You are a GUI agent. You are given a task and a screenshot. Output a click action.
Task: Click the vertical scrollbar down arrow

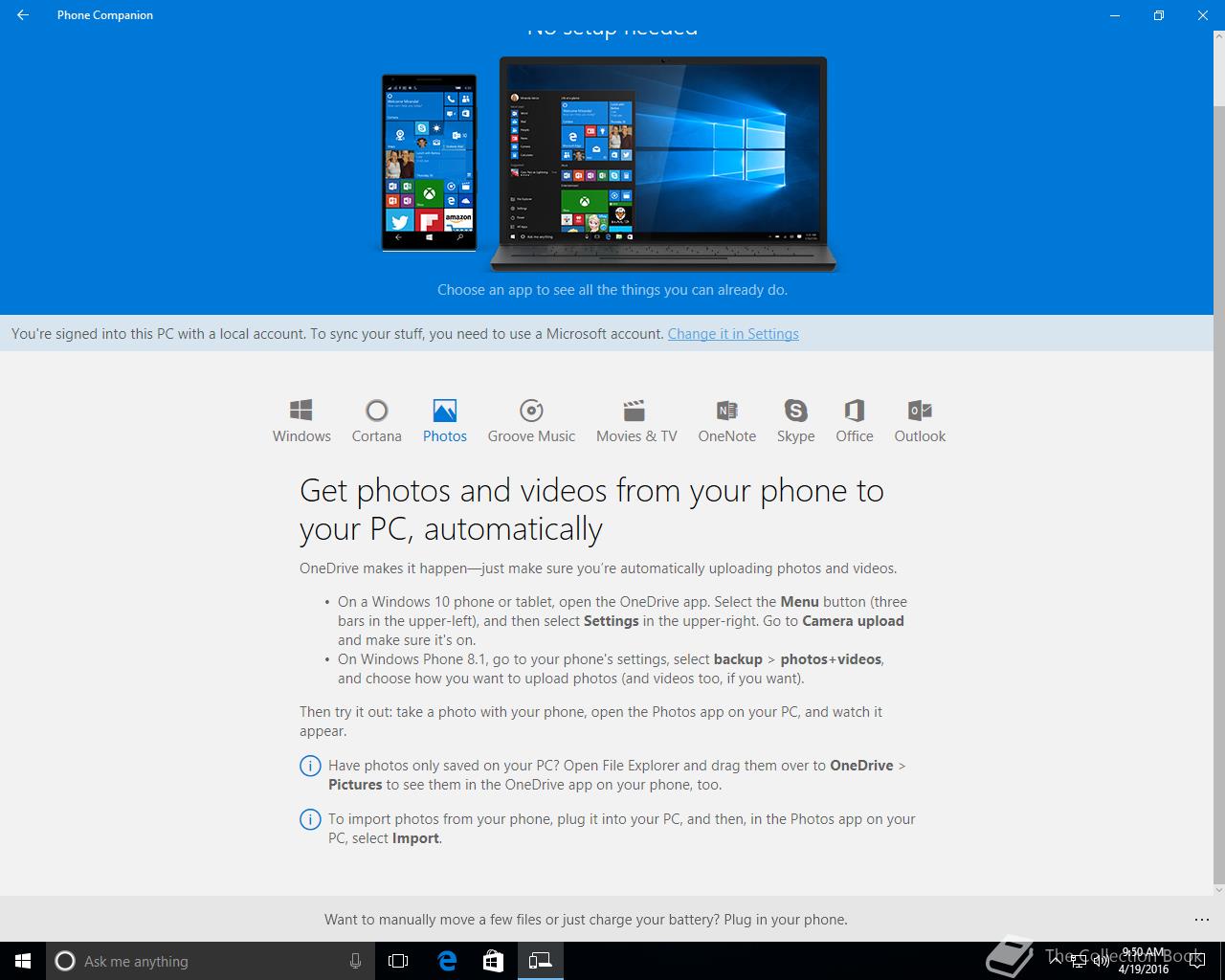1218,889
